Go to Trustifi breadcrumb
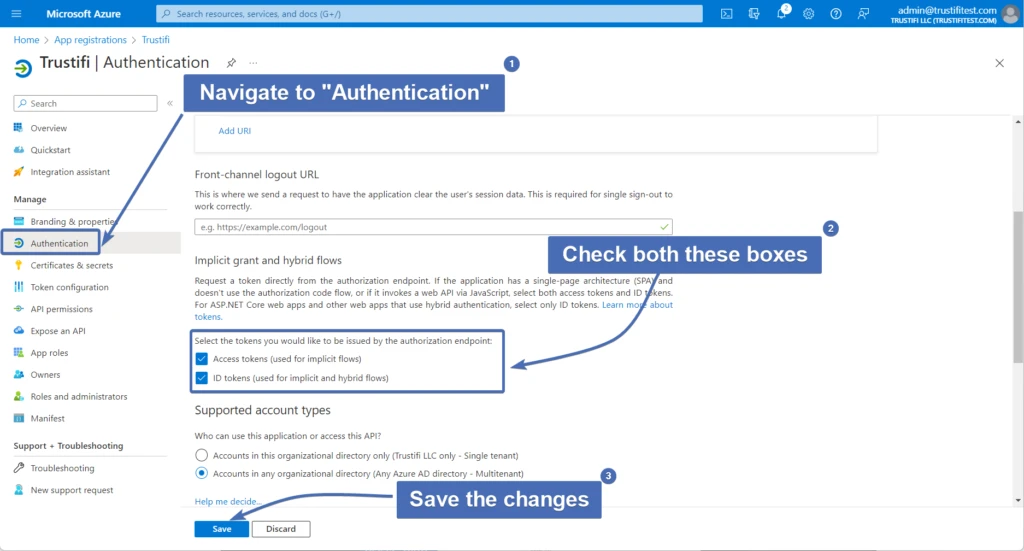Screen dimensions: 1024x551 (155, 40)
